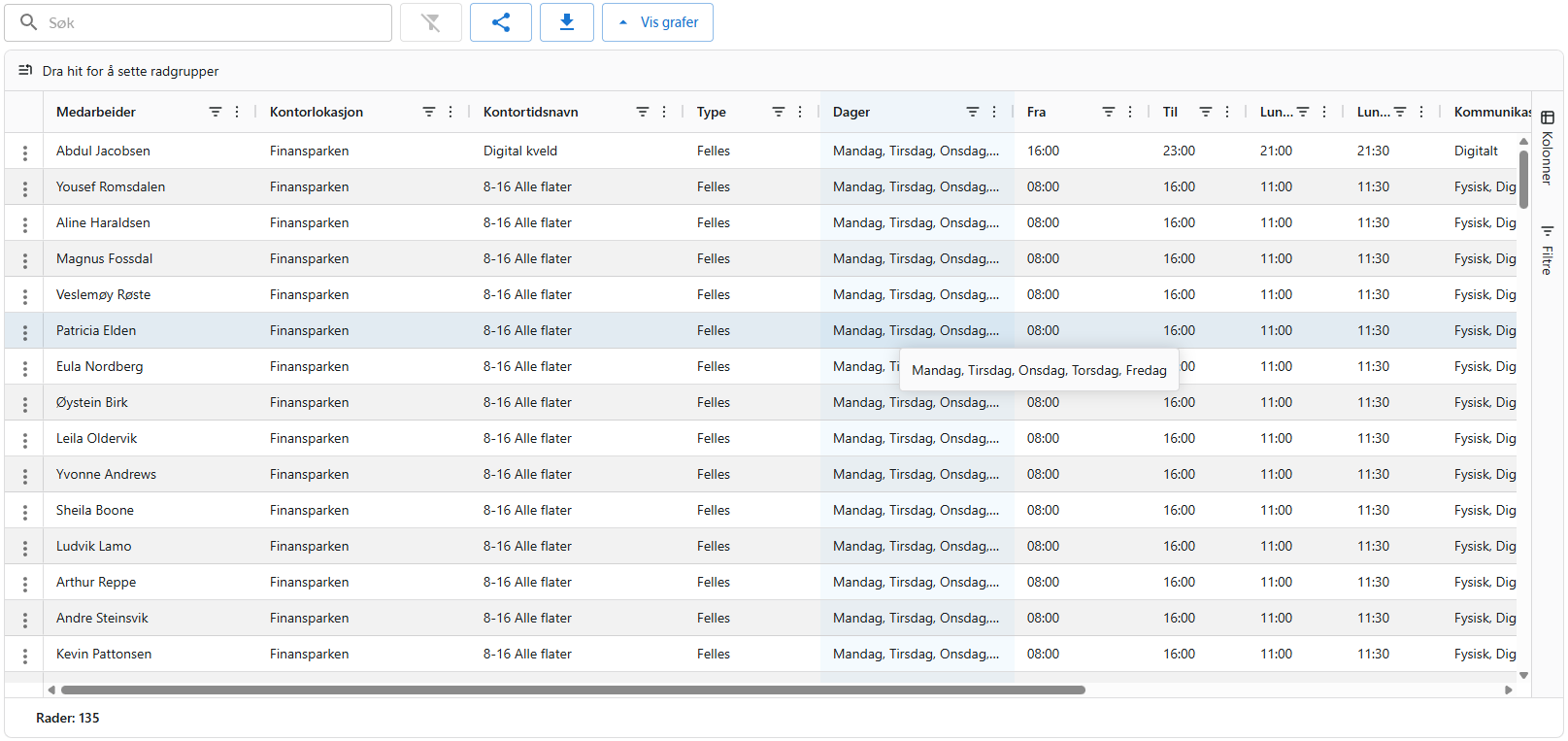Open row actions for Patricia Elden

pos(25,331)
